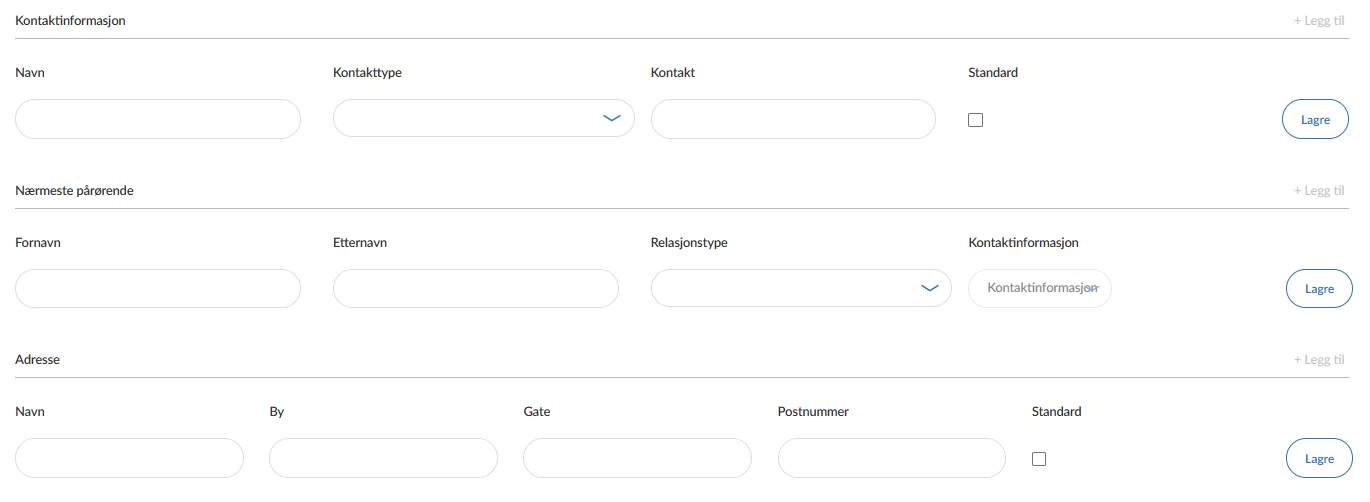The height and width of the screenshot is (502, 1370).
Task: Expand the Relasjonstype dropdown
Action: [800, 288]
